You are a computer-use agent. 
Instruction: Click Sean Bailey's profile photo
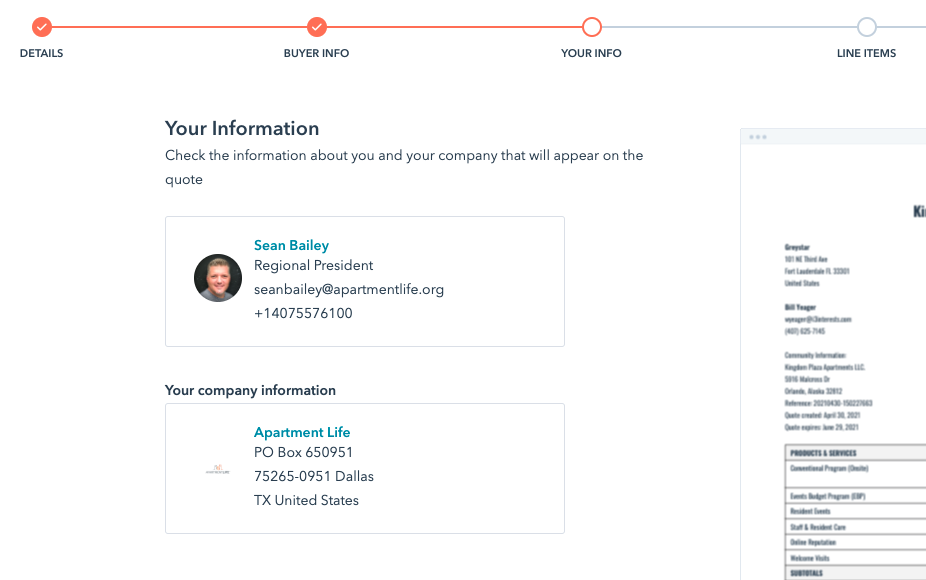[218, 278]
